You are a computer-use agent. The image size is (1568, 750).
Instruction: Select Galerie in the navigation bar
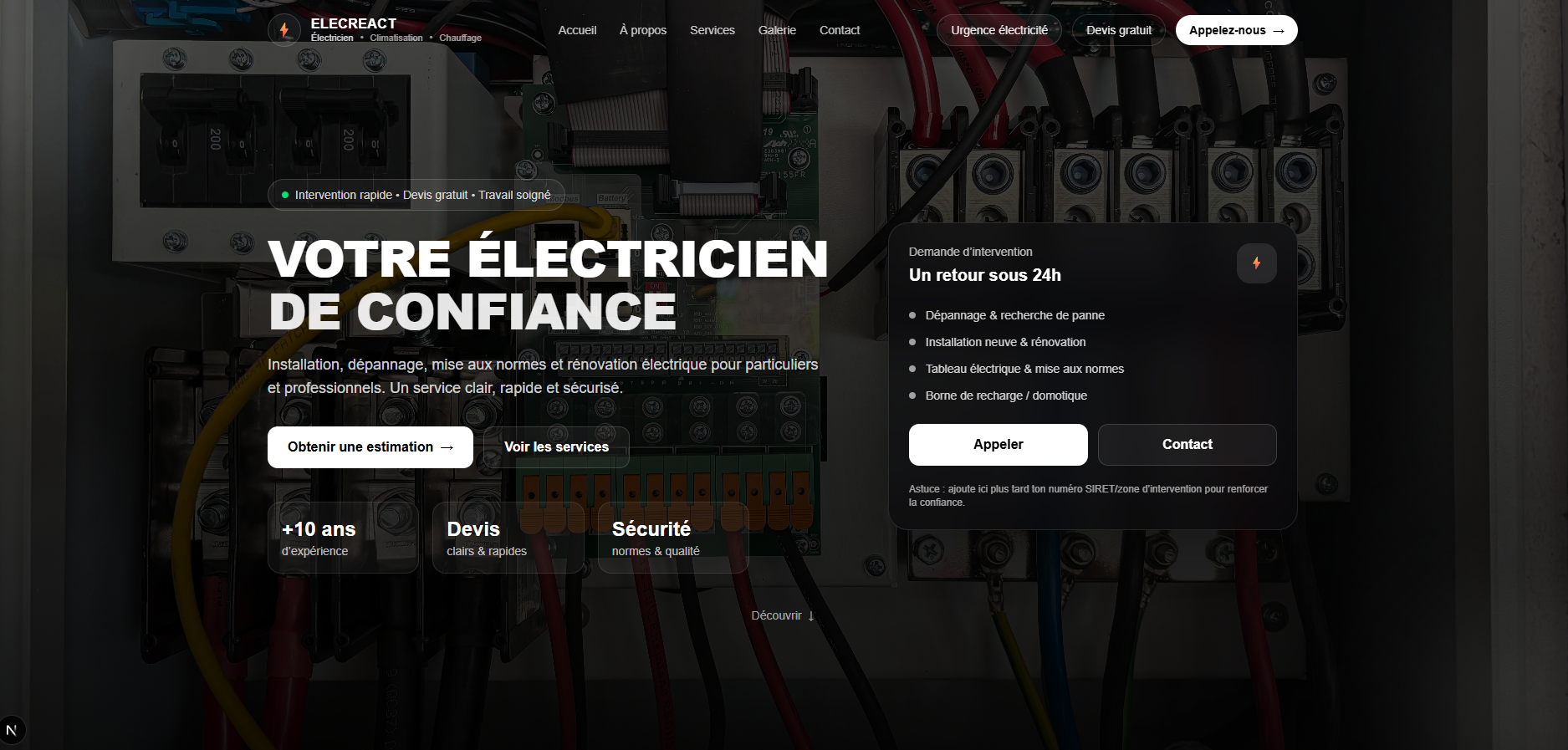777,30
